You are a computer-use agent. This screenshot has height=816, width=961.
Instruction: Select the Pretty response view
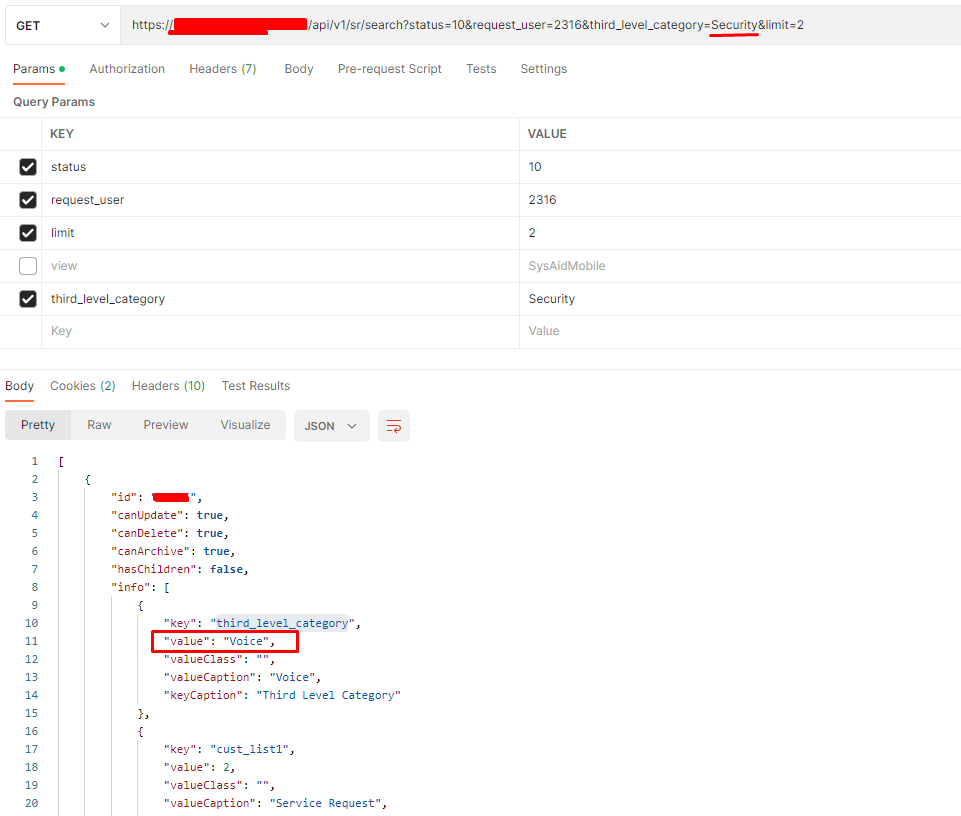click(38, 425)
